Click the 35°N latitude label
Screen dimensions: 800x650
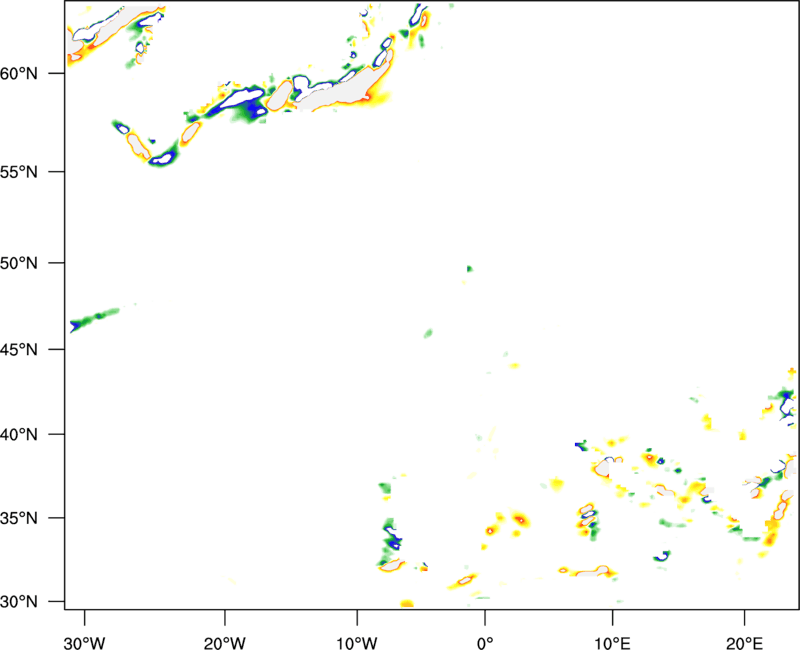[19, 518]
